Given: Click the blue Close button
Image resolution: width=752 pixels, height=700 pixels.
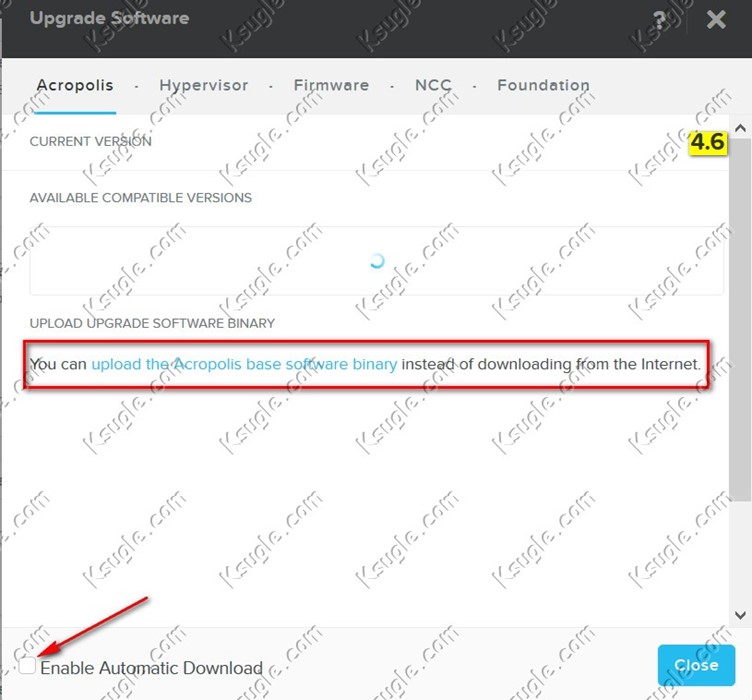Looking at the screenshot, I should coord(696,665).
